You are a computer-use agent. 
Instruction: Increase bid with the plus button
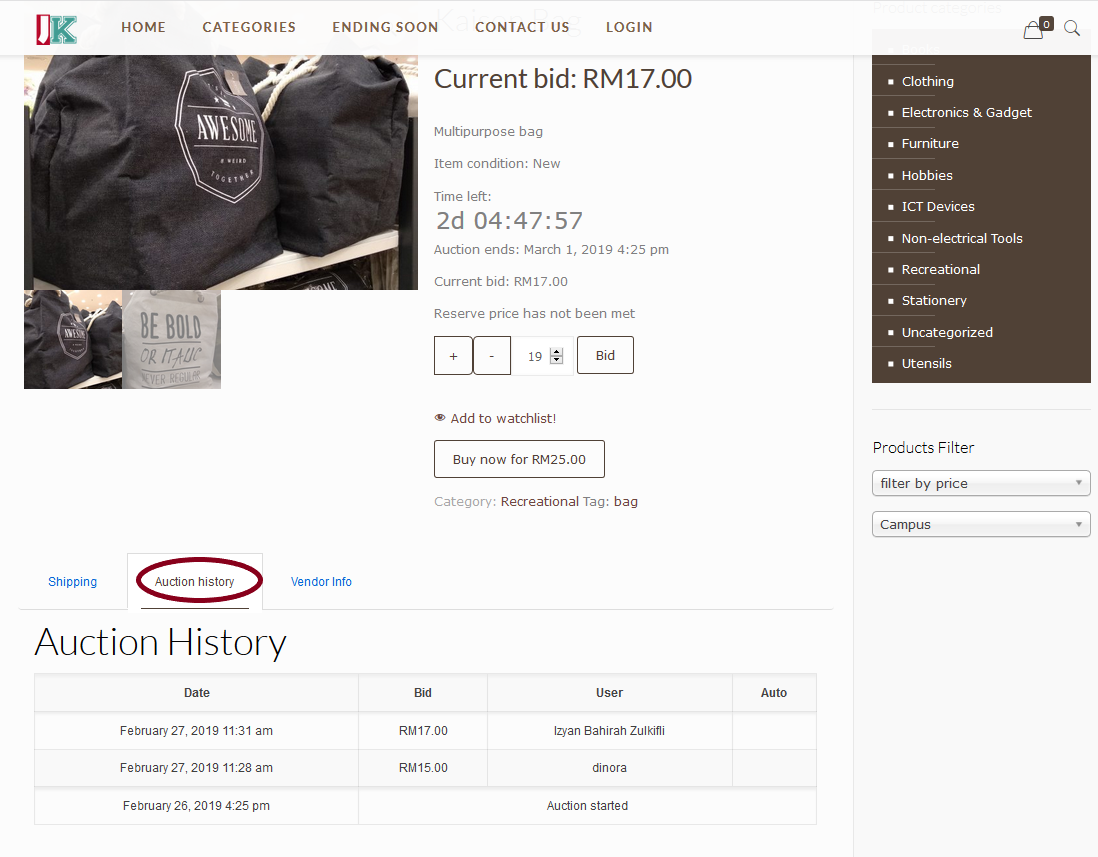coord(453,356)
